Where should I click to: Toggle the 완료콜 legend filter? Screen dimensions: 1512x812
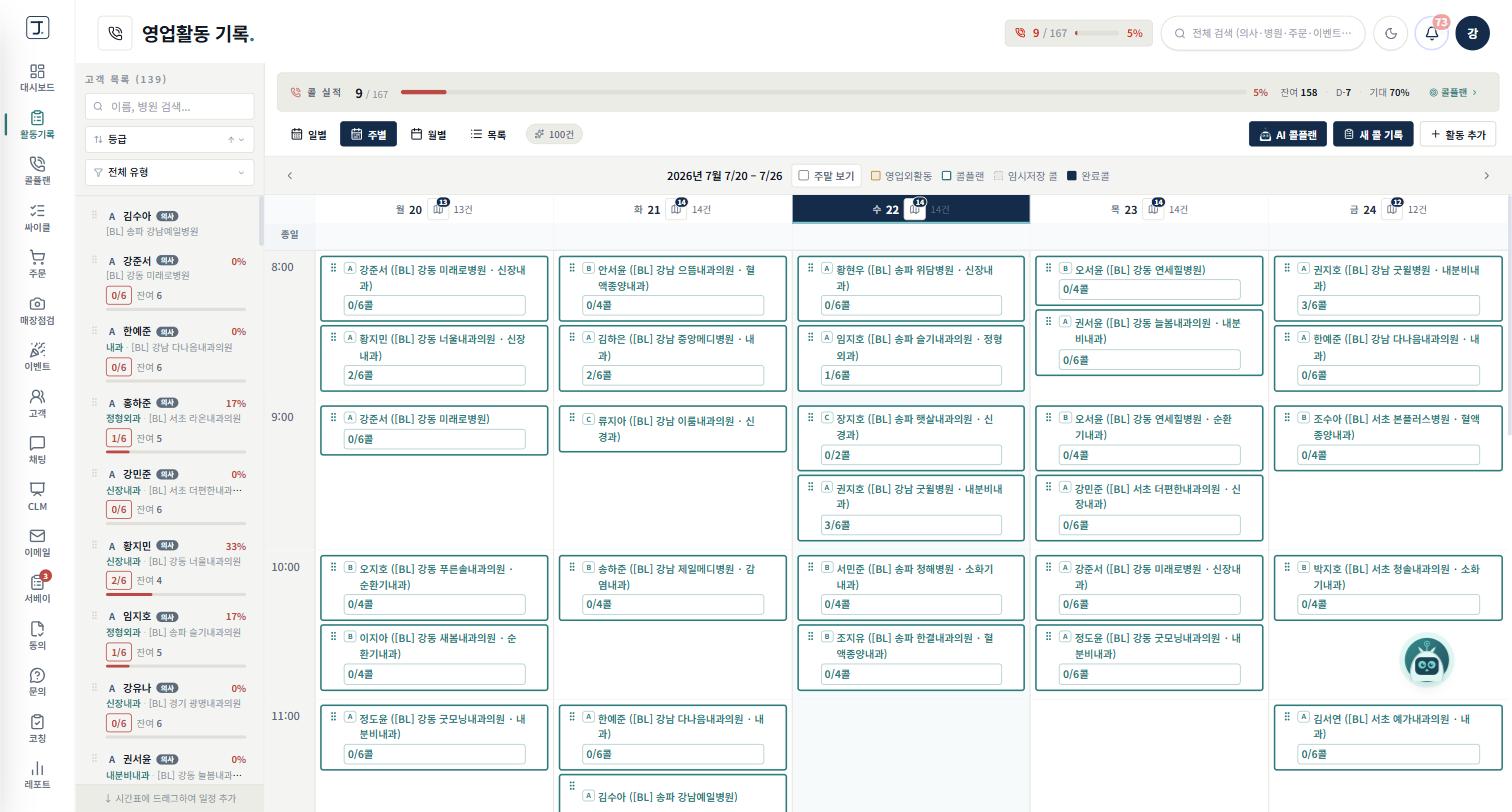tap(1088, 176)
